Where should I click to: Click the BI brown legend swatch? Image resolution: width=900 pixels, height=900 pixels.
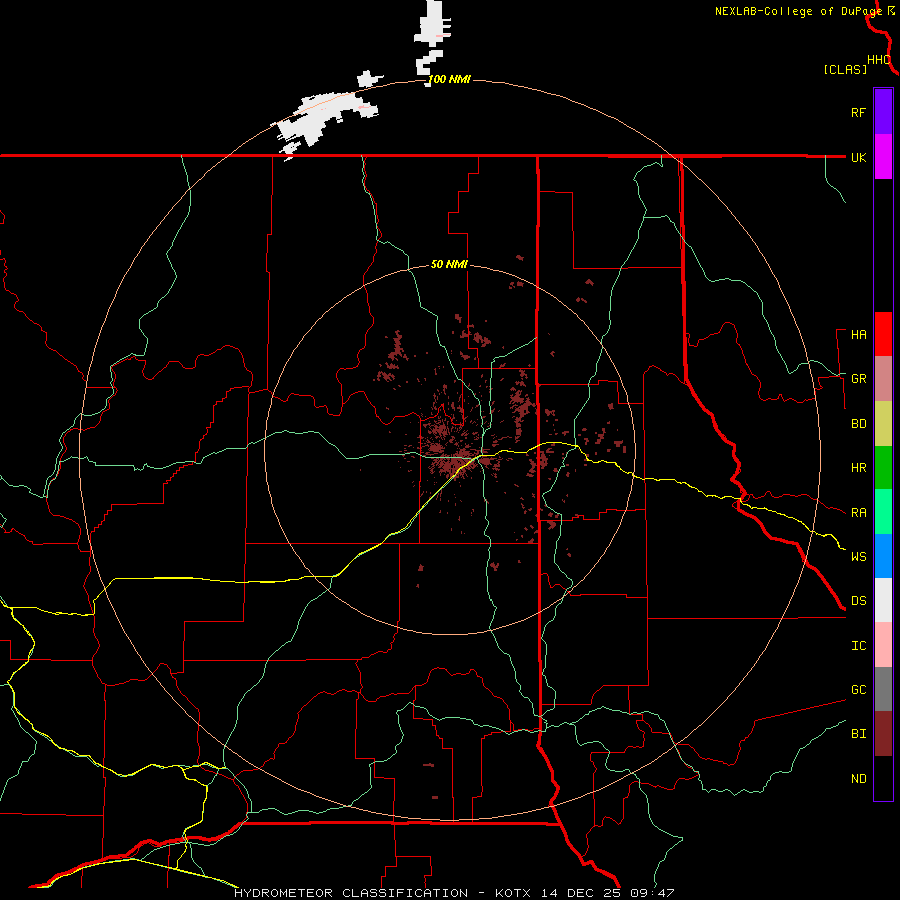pyautogui.click(x=883, y=734)
